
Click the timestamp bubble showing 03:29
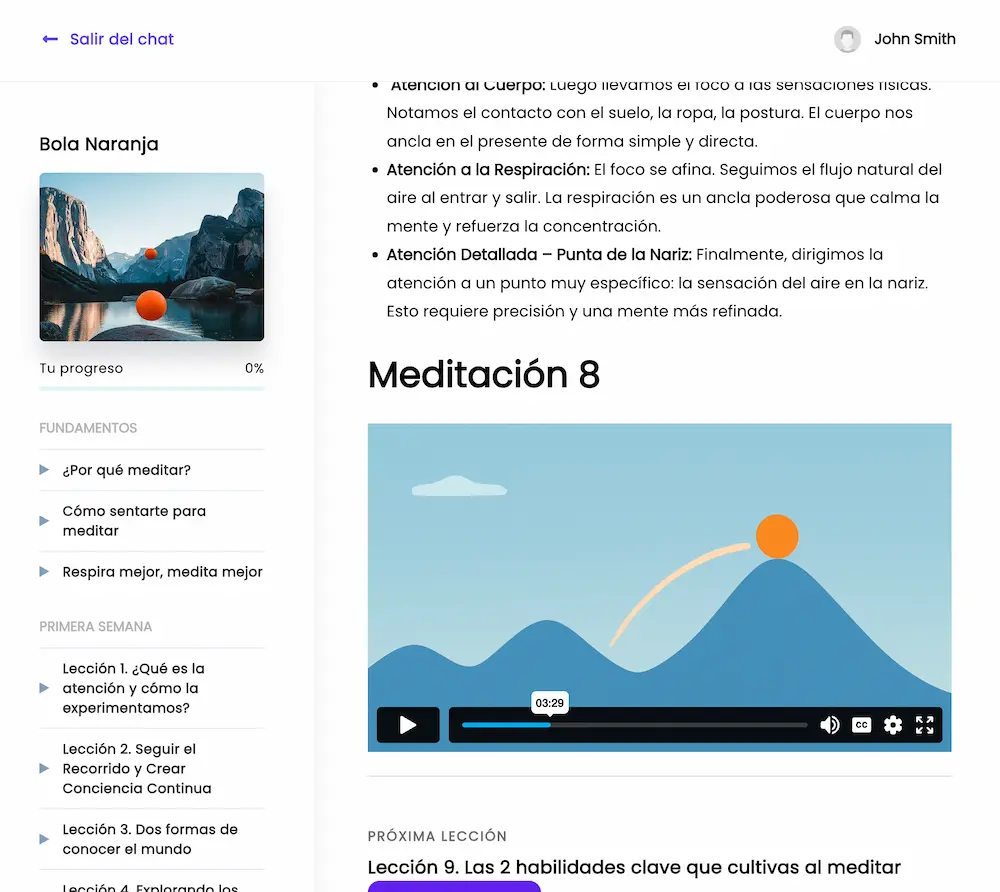[548, 703]
